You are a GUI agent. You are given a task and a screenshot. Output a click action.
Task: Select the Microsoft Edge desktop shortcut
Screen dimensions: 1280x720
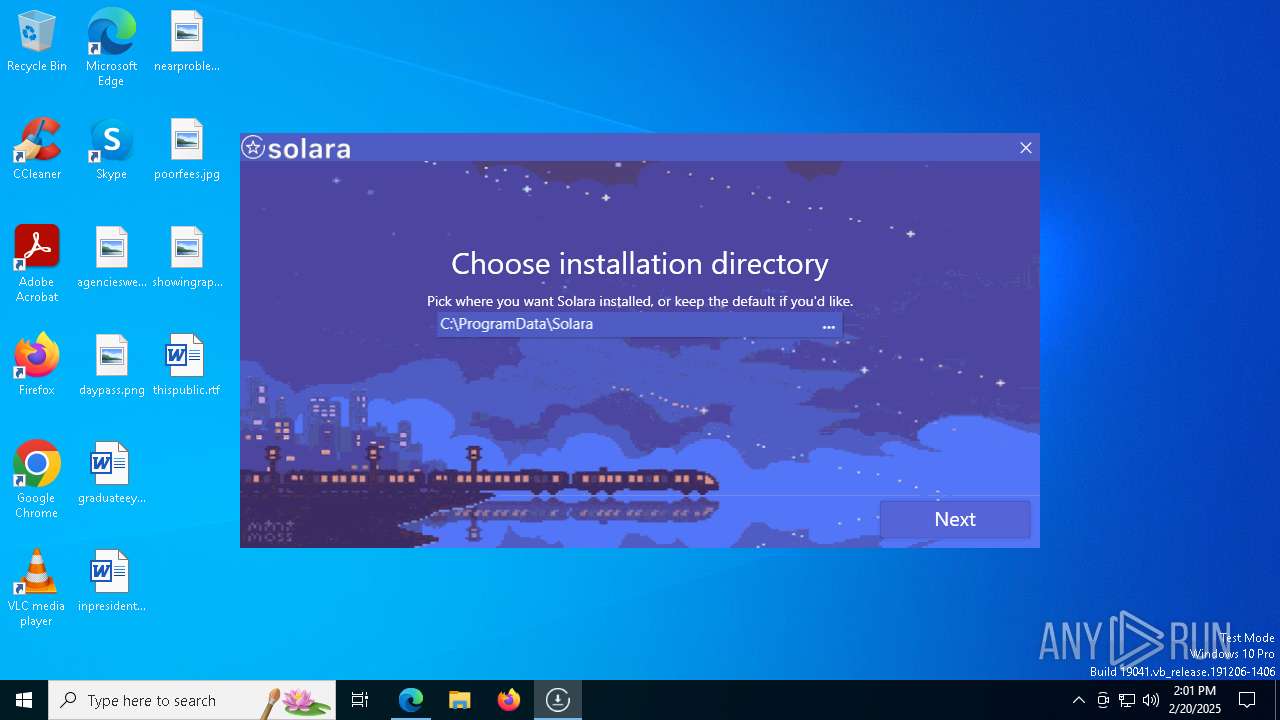click(111, 48)
